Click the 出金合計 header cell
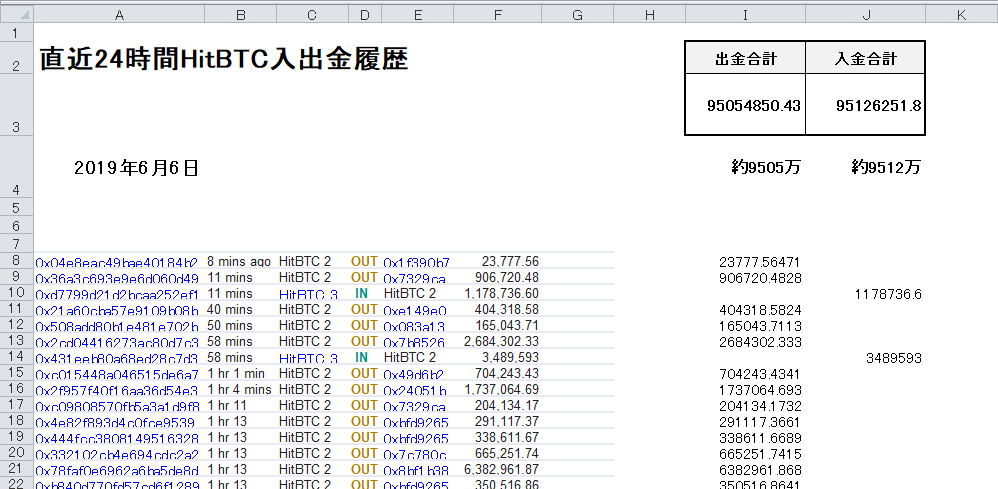Image resolution: width=998 pixels, height=489 pixels. pos(745,59)
